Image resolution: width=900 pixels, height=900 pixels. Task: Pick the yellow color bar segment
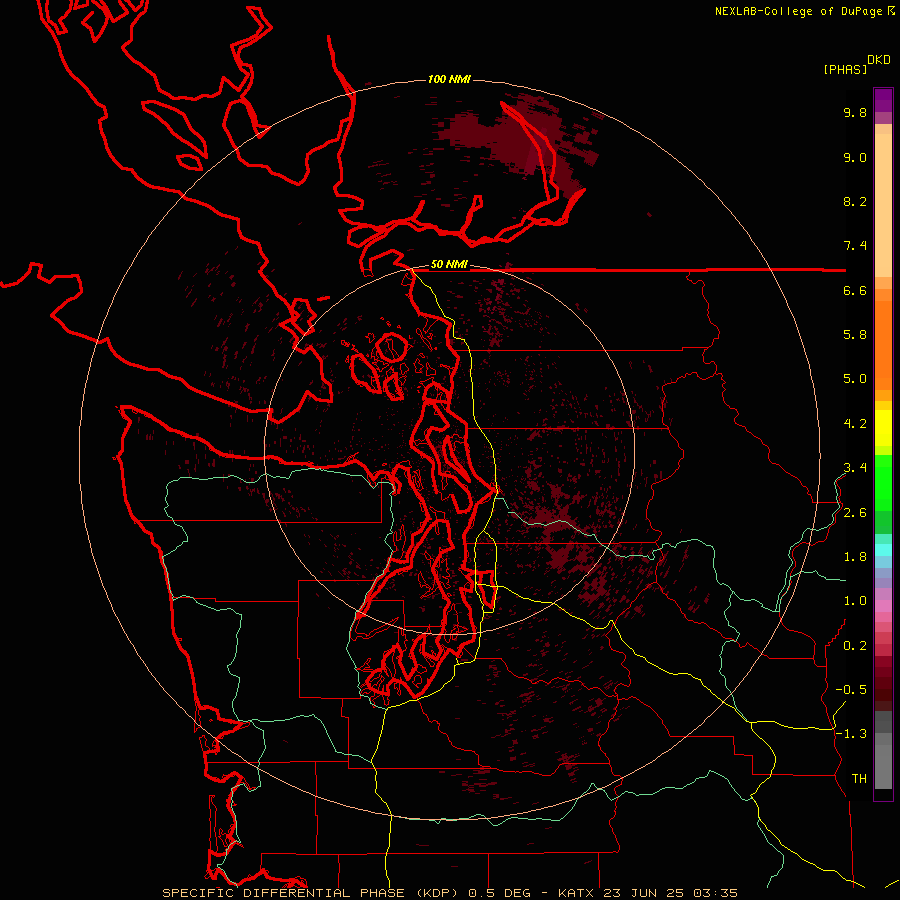click(883, 428)
